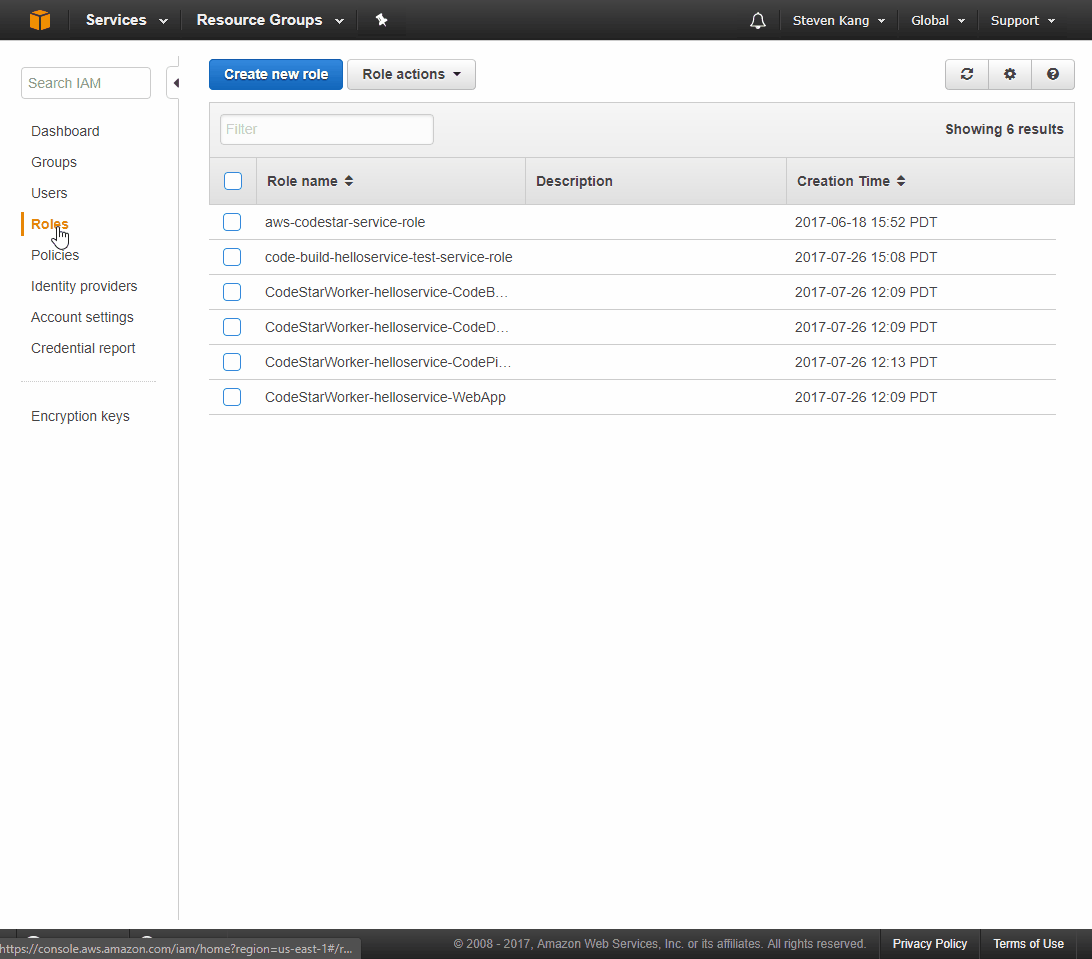Viewport: 1092px width, 959px height.
Task: Click the 2017-06-18 15:52 PDT creation time
Action: click(x=866, y=222)
